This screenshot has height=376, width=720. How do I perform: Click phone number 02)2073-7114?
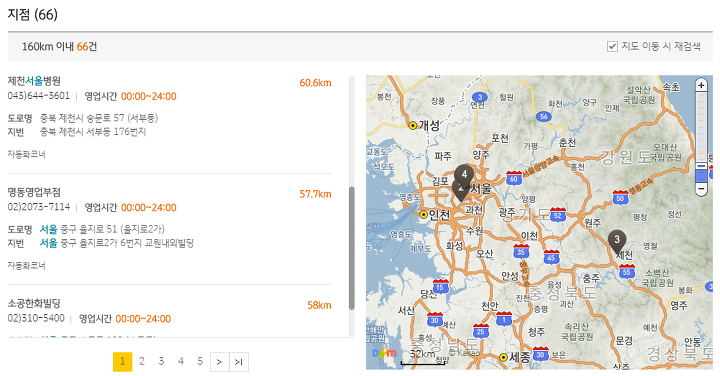point(39,207)
